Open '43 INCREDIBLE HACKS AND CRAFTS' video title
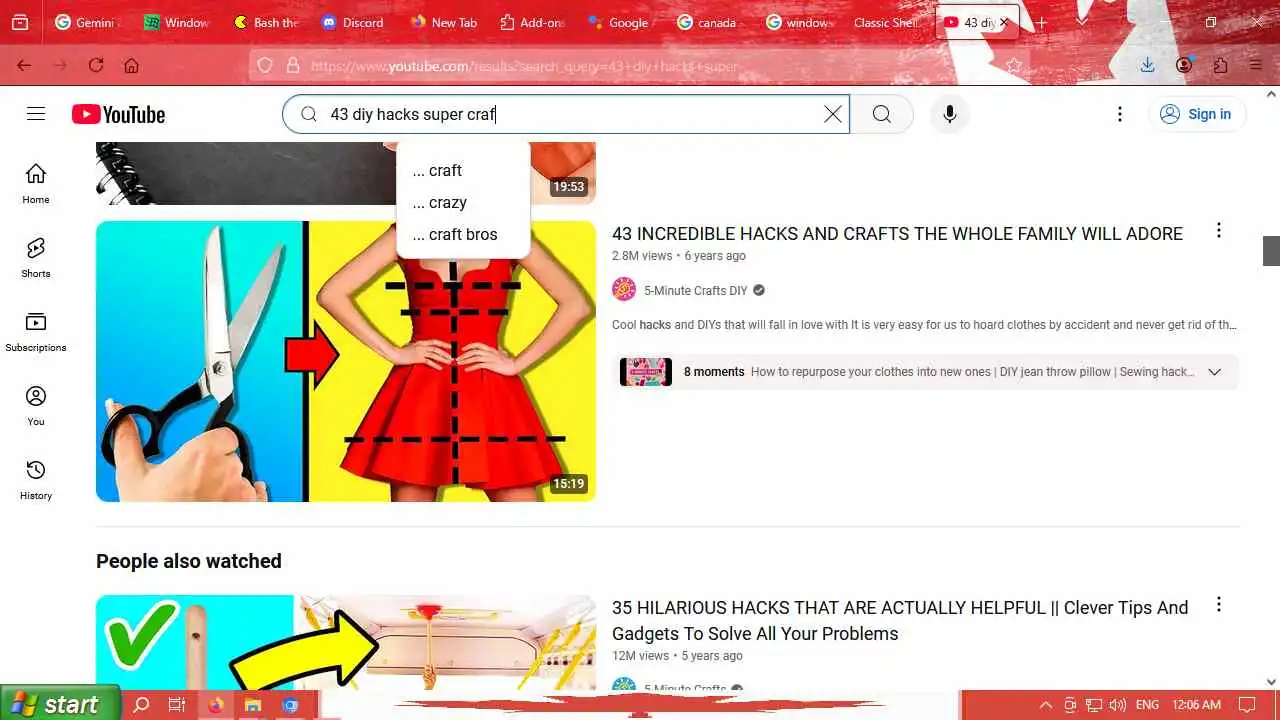1280x720 pixels. [897, 233]
